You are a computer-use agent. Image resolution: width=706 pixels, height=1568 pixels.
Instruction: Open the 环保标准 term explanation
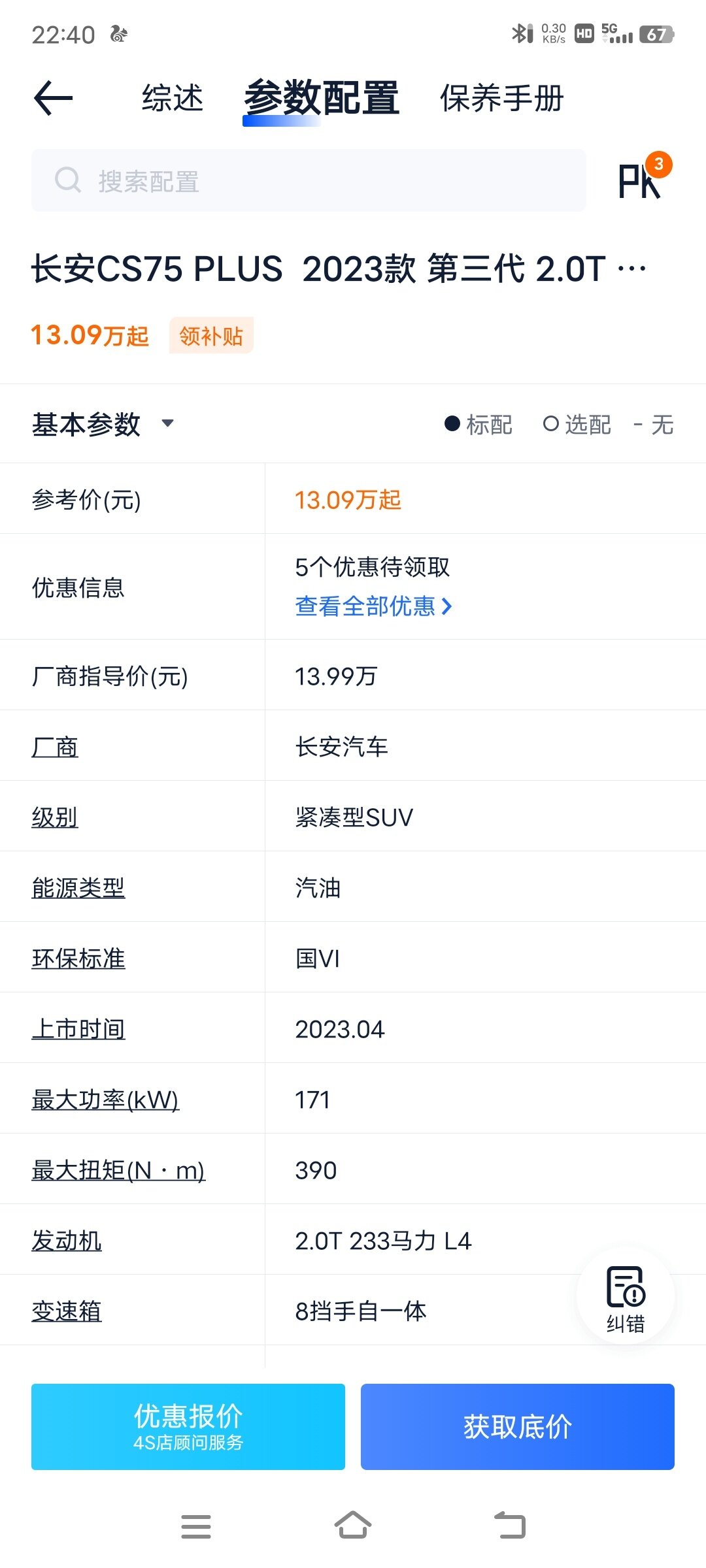pos(78,958)
